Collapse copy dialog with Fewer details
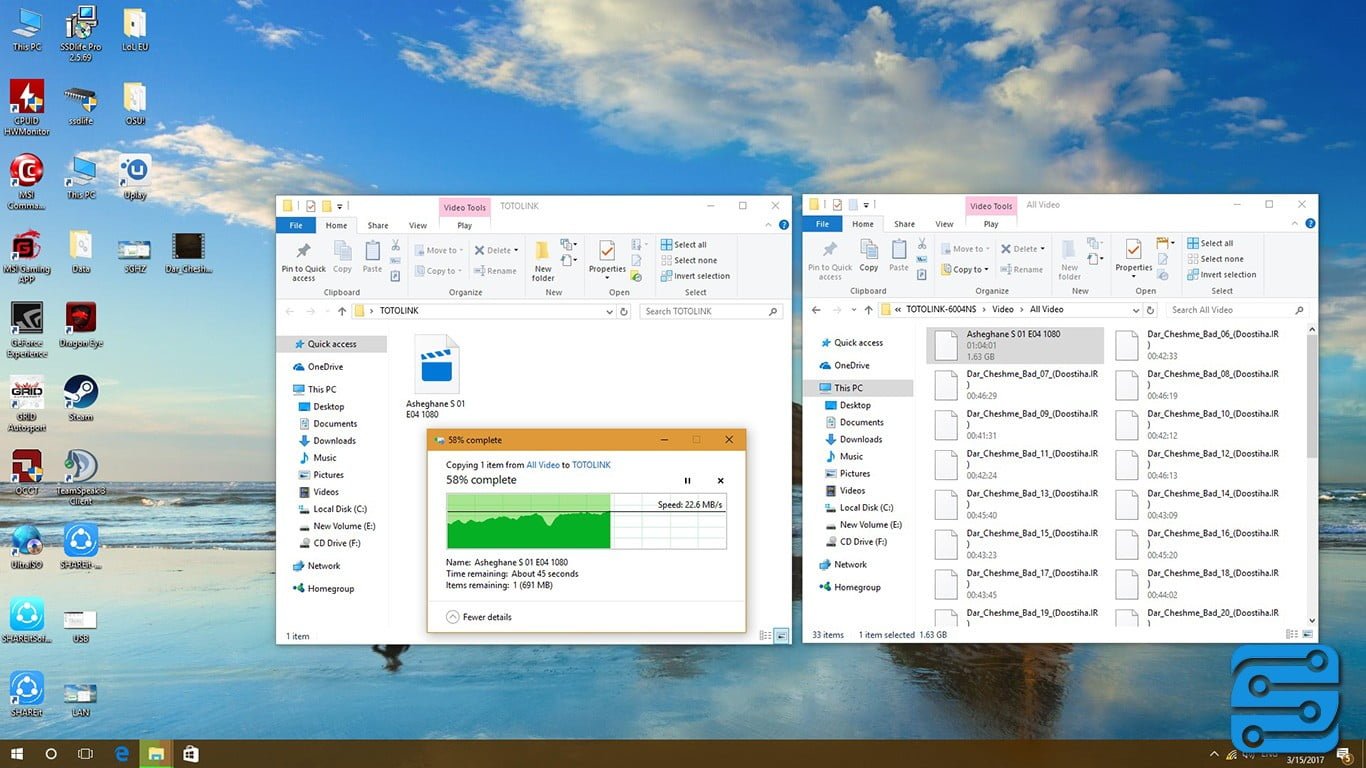Viewport: 1366px width, 768px height. click(479, 617)
